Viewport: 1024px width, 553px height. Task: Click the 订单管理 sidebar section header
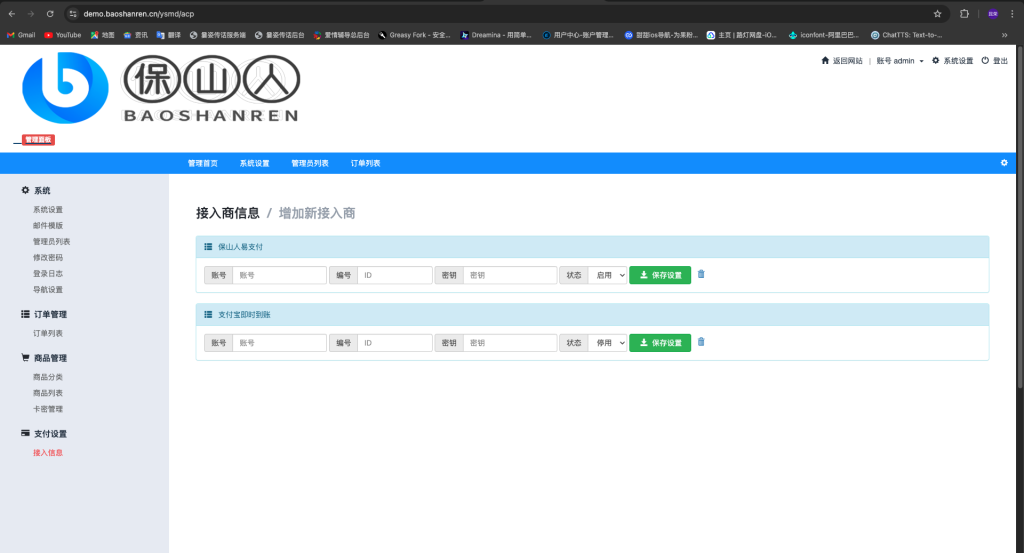tap(44, 314)
